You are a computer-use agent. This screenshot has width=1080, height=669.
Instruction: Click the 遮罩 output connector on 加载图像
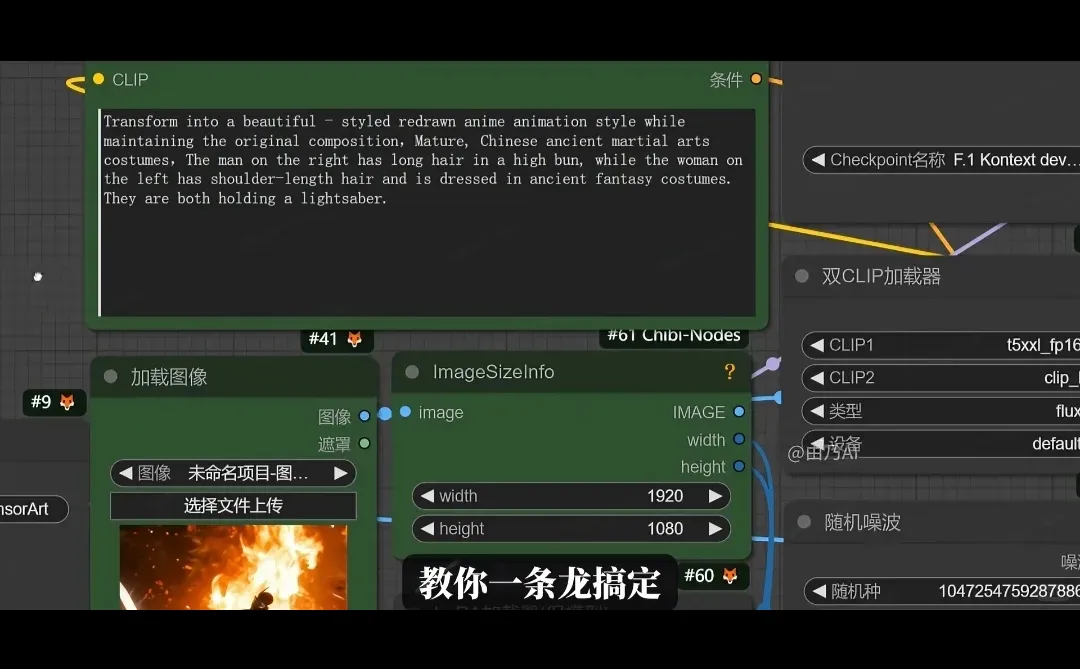[x=364, y=444]
